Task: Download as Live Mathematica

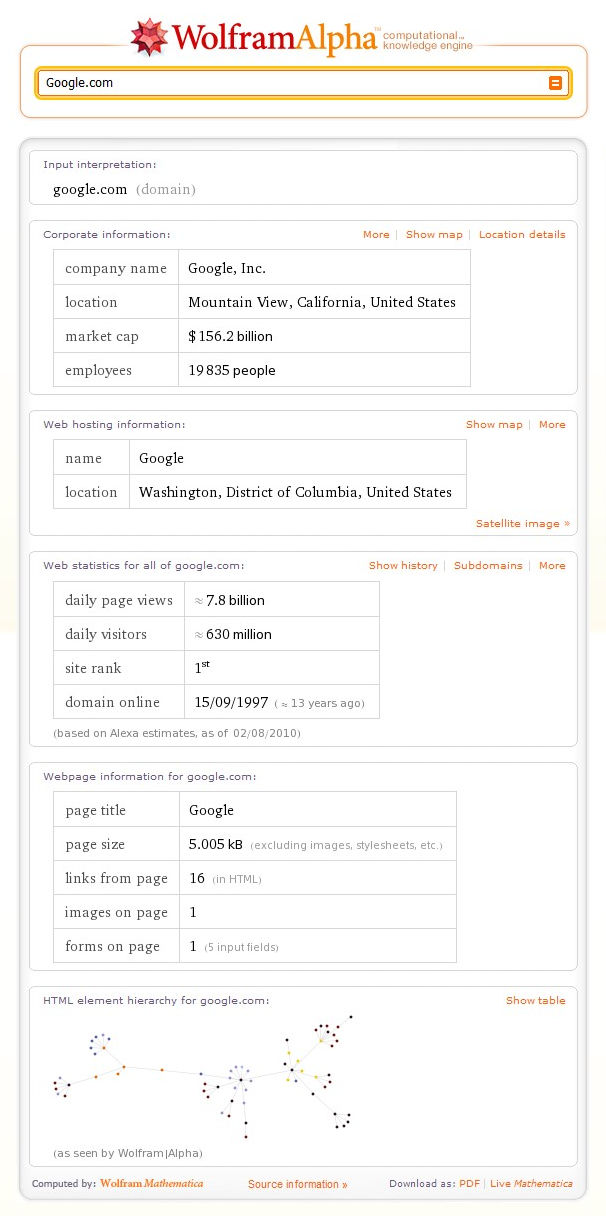Action: pyautogui.click(x=532, y=1184)
